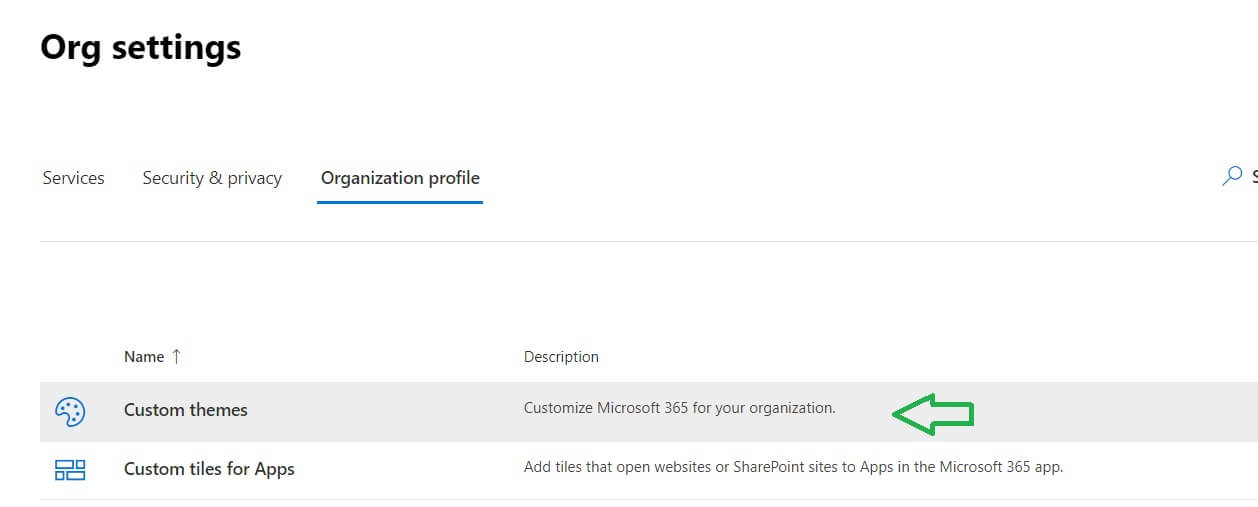Click the blue underline below Organization profile
Viewport: 1258px width, 507px height.
(x=400, y=202)
